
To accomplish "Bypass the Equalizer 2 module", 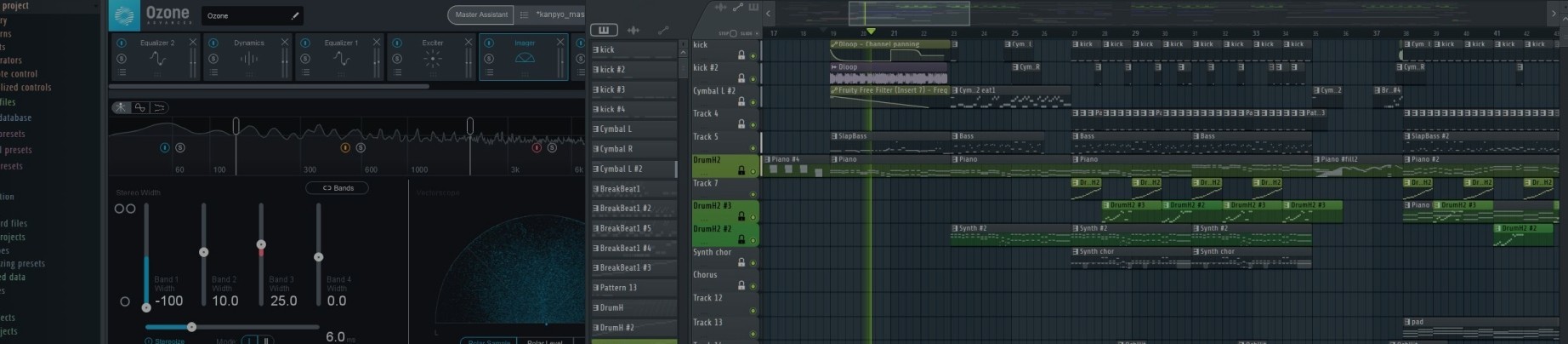I will point(122,43).
